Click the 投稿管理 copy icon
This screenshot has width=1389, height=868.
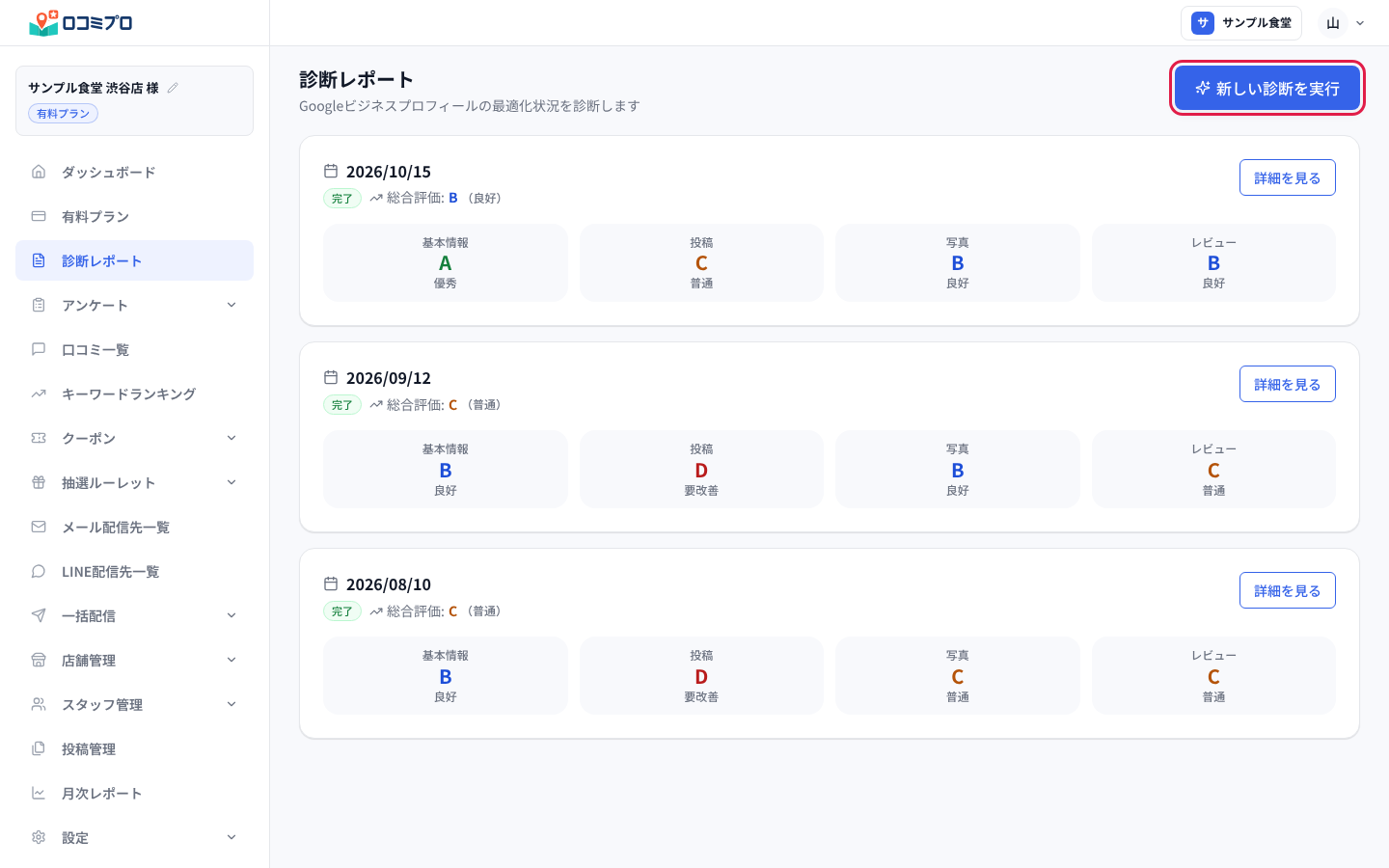(x=39, y=748)
